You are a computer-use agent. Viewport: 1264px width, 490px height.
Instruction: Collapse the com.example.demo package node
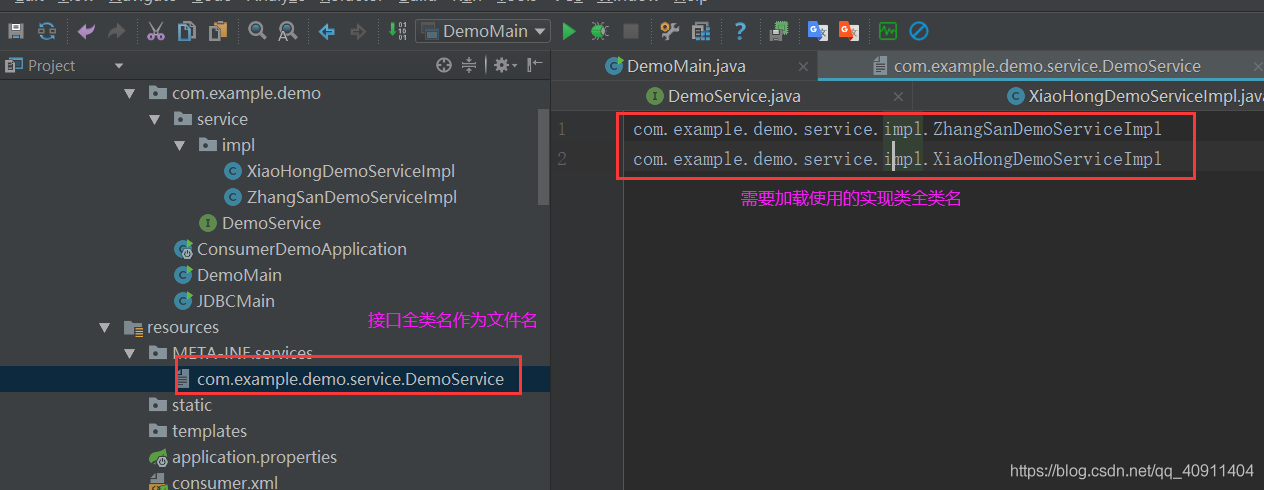pos(128,93)
